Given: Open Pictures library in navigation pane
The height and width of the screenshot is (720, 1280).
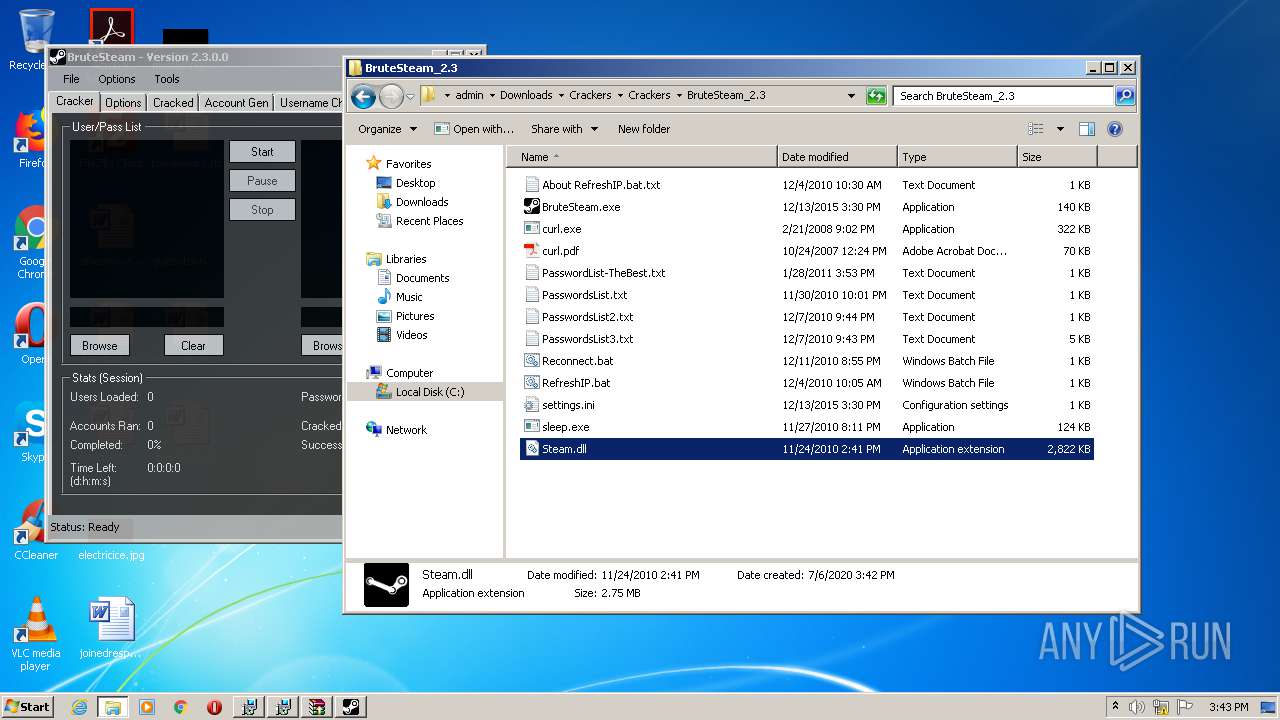Looking at the screenshot, I should [414, 316].
